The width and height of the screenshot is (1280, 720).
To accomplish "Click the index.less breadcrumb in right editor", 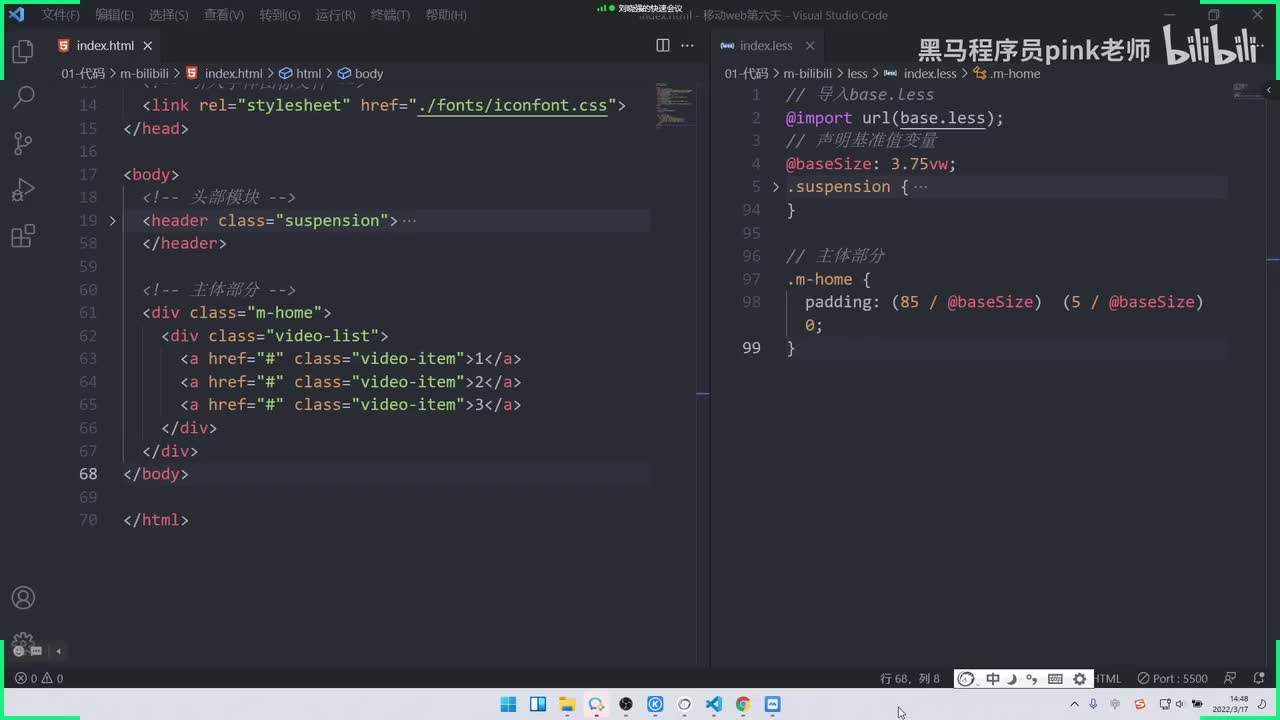I will pos(921,74).
